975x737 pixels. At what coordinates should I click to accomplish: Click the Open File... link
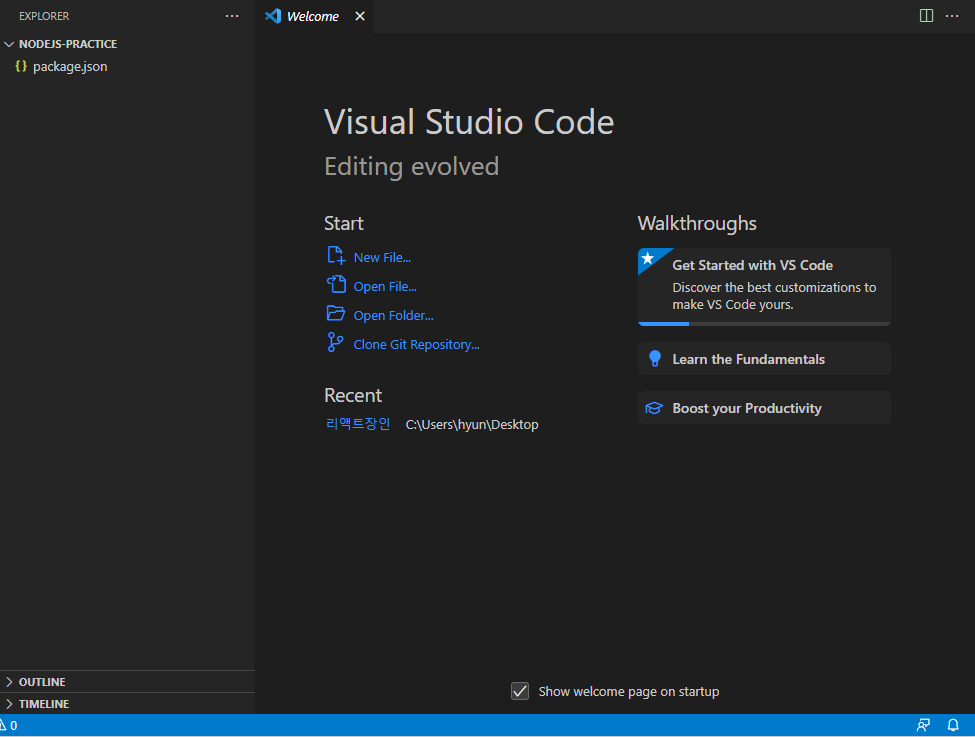[x=385, y=287]
